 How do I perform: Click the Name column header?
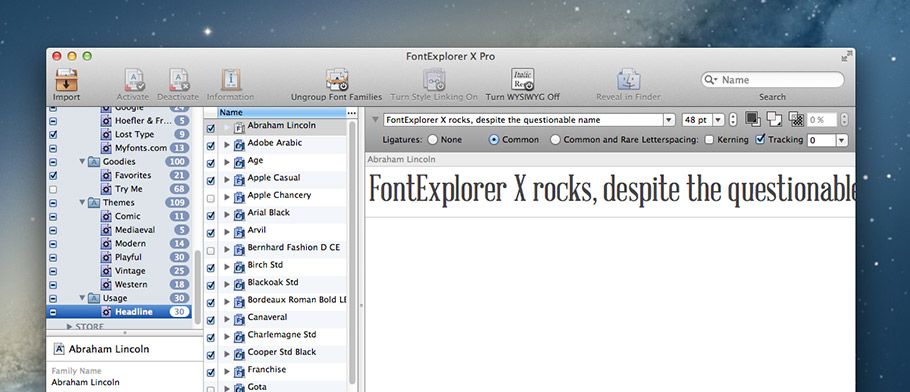click(x=281, y=113)
